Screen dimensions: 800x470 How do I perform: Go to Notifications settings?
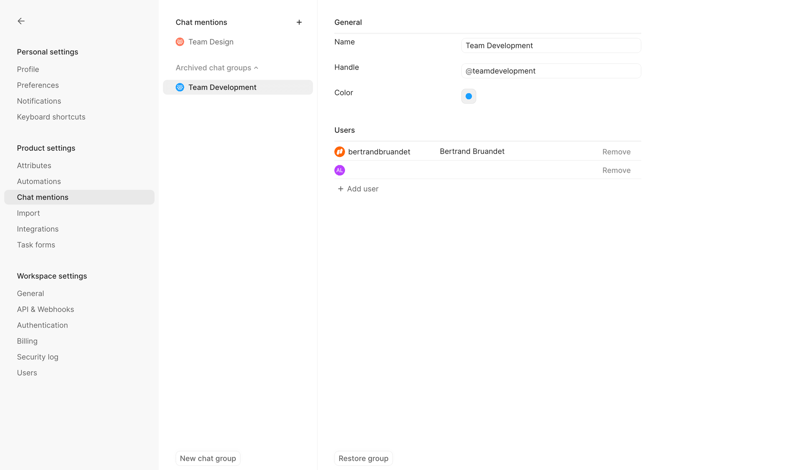tap(39, 101)
